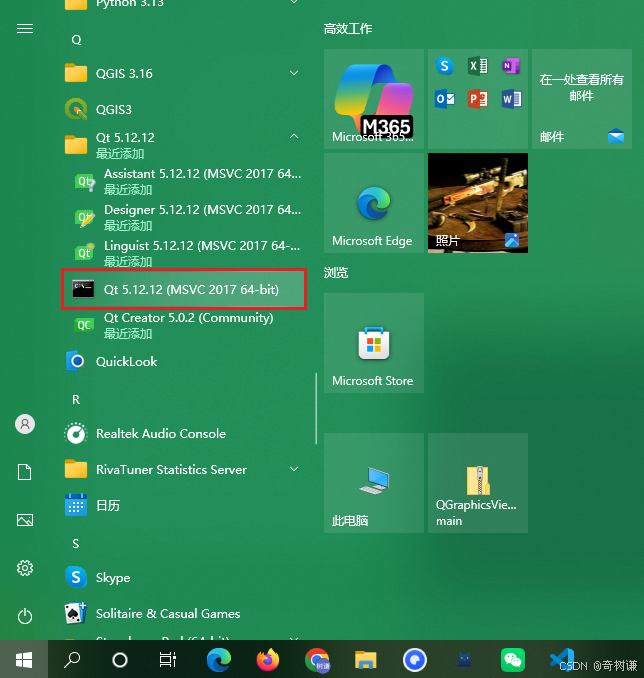Open Realtek Audio Console

(184, 434)
